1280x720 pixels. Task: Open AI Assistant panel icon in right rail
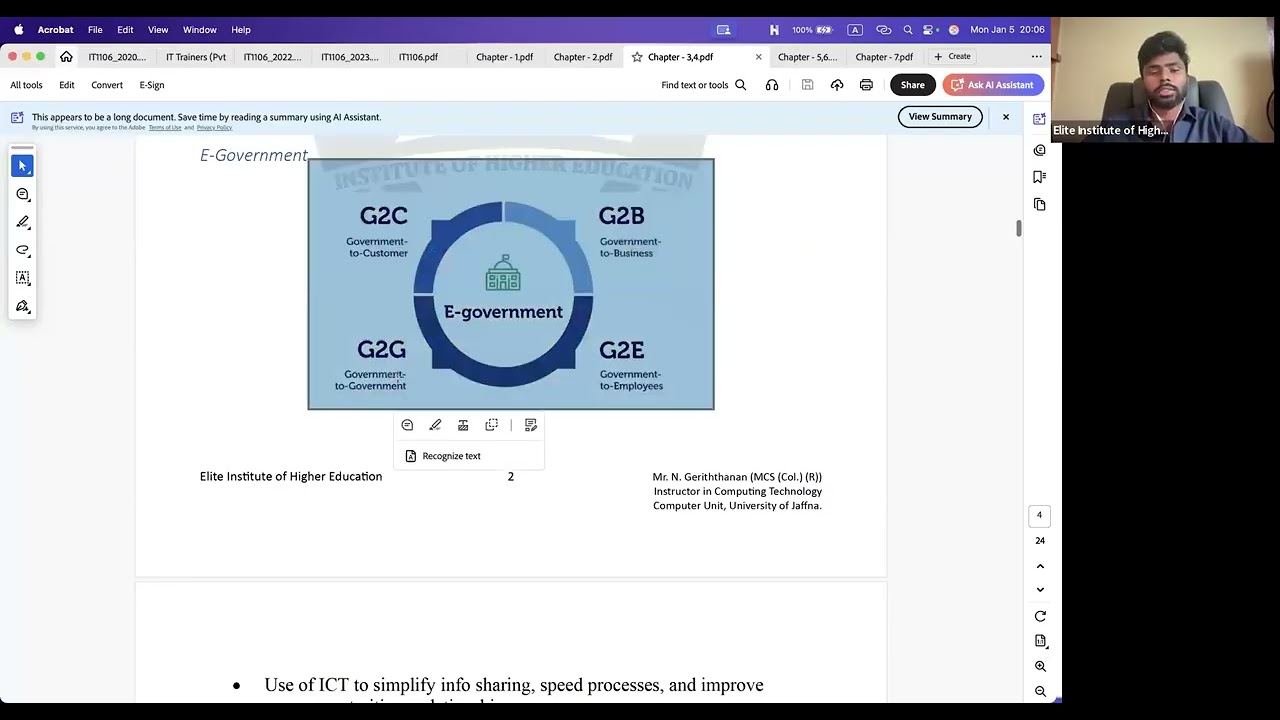pos(1040,119)
